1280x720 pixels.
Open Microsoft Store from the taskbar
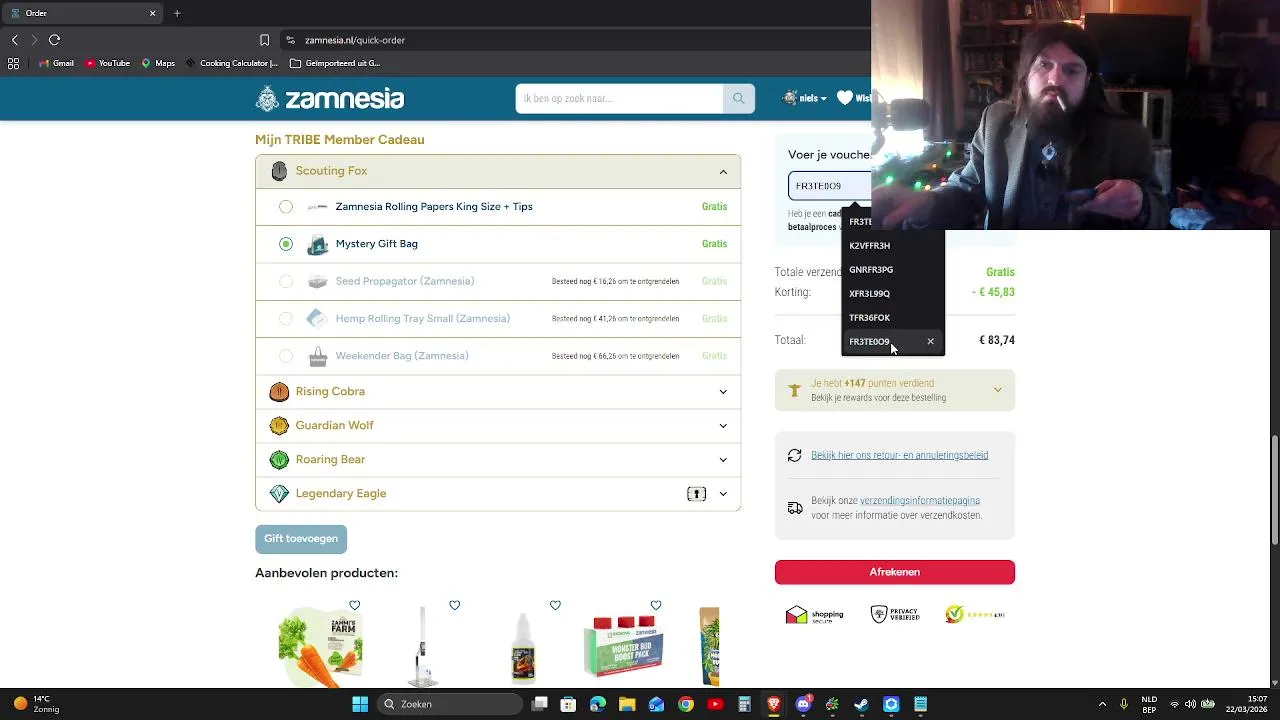tap(568, 704)
